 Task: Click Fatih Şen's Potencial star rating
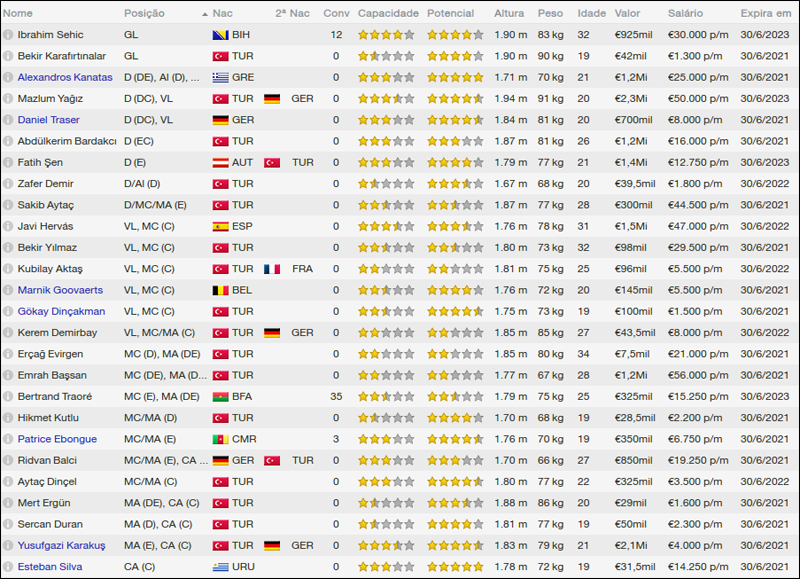click(454, 163)
